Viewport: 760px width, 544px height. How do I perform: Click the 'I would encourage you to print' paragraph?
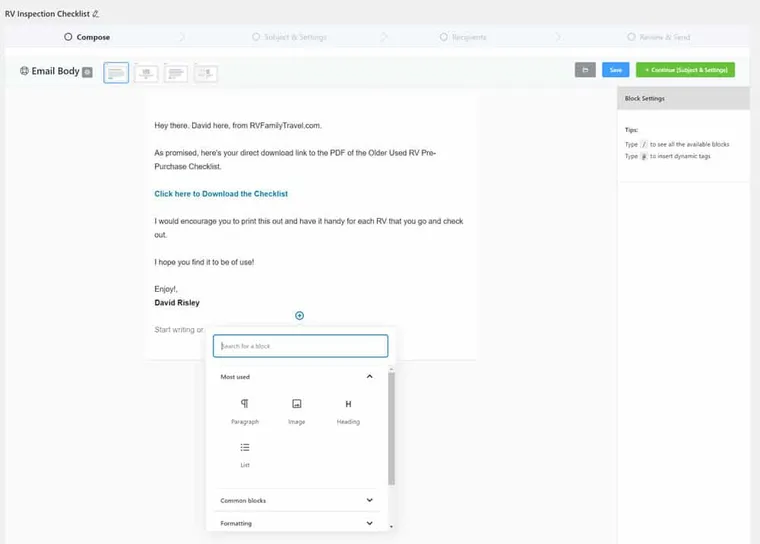[309, 228]
